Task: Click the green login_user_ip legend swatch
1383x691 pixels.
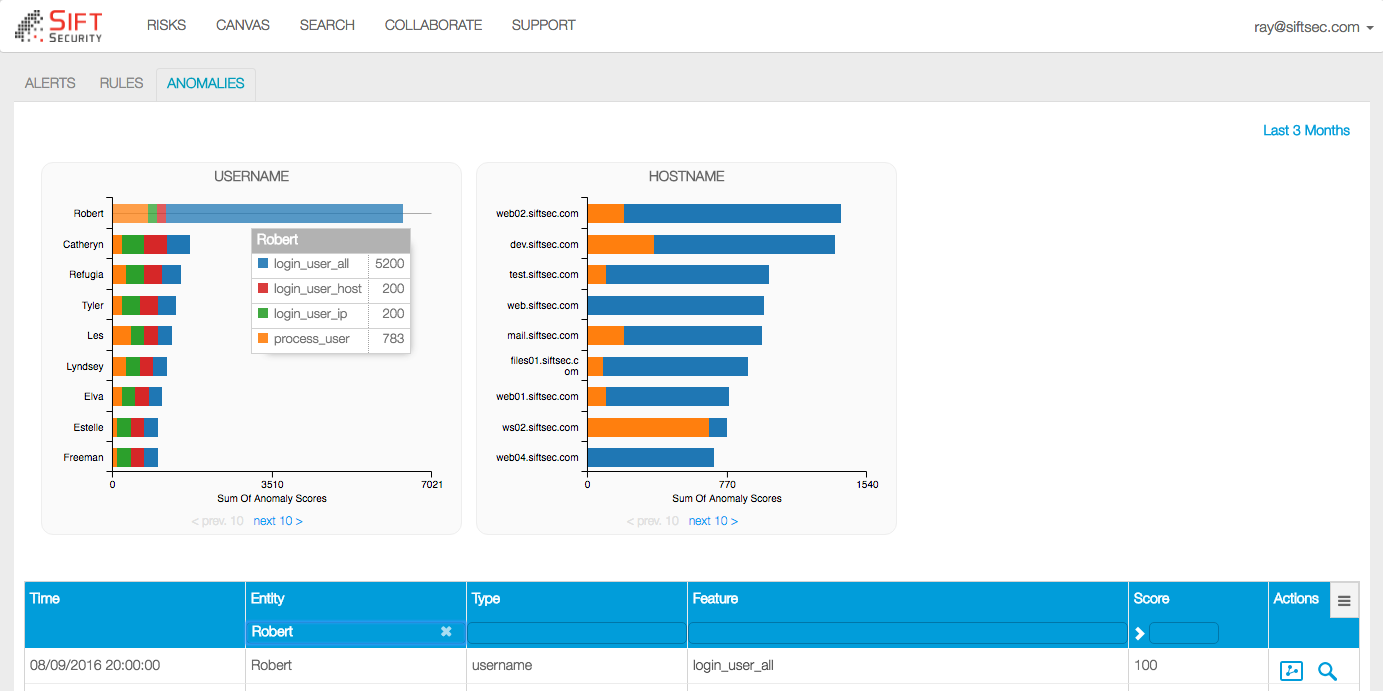Action: click(263, 314)
